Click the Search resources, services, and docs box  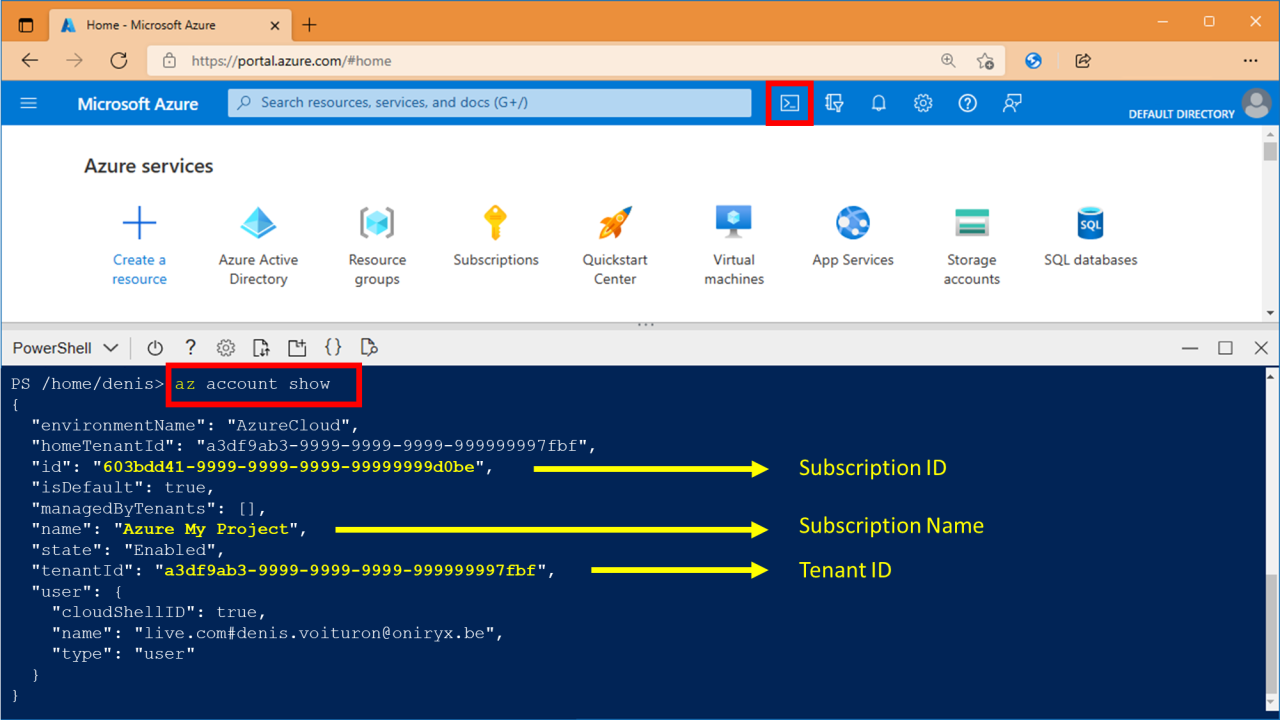489,103
